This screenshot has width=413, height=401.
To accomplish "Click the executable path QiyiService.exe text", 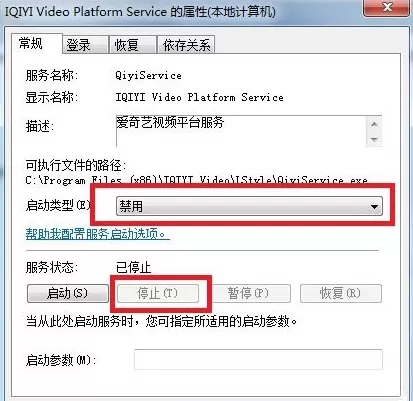I will click(x=196, y=180).
